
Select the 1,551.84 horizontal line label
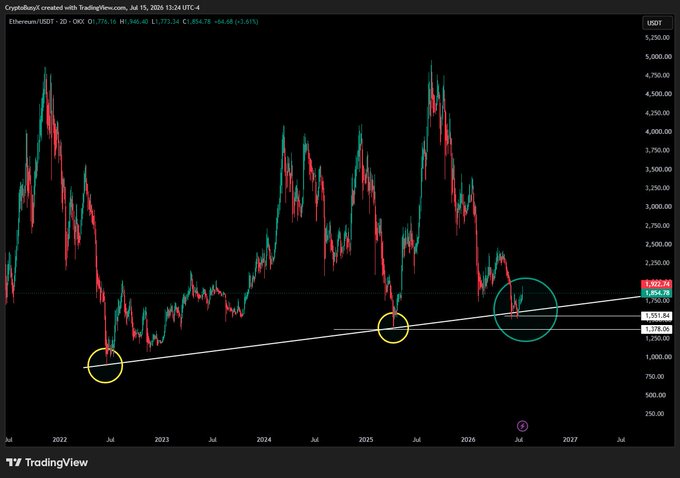click(657, 316)
